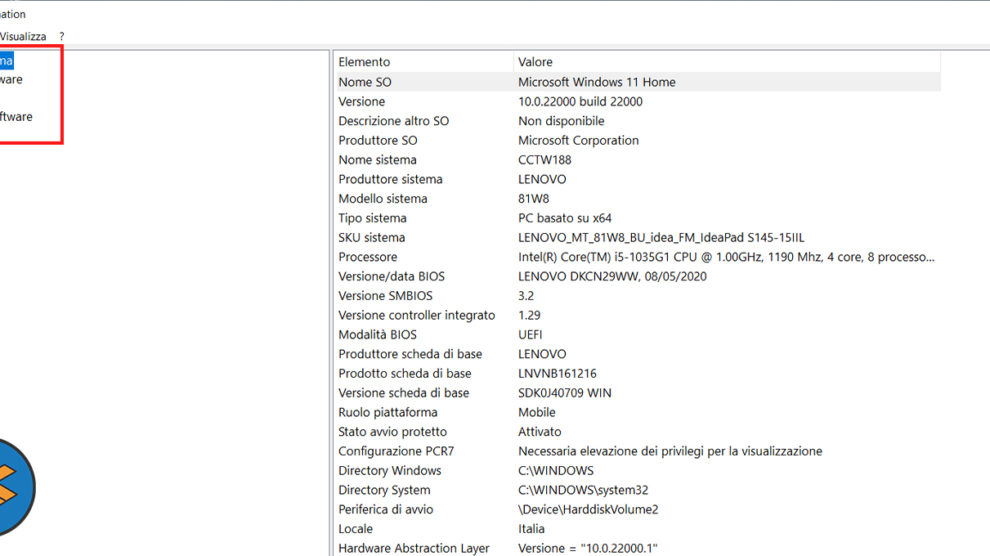Click the value 81W8

(534, 199)
